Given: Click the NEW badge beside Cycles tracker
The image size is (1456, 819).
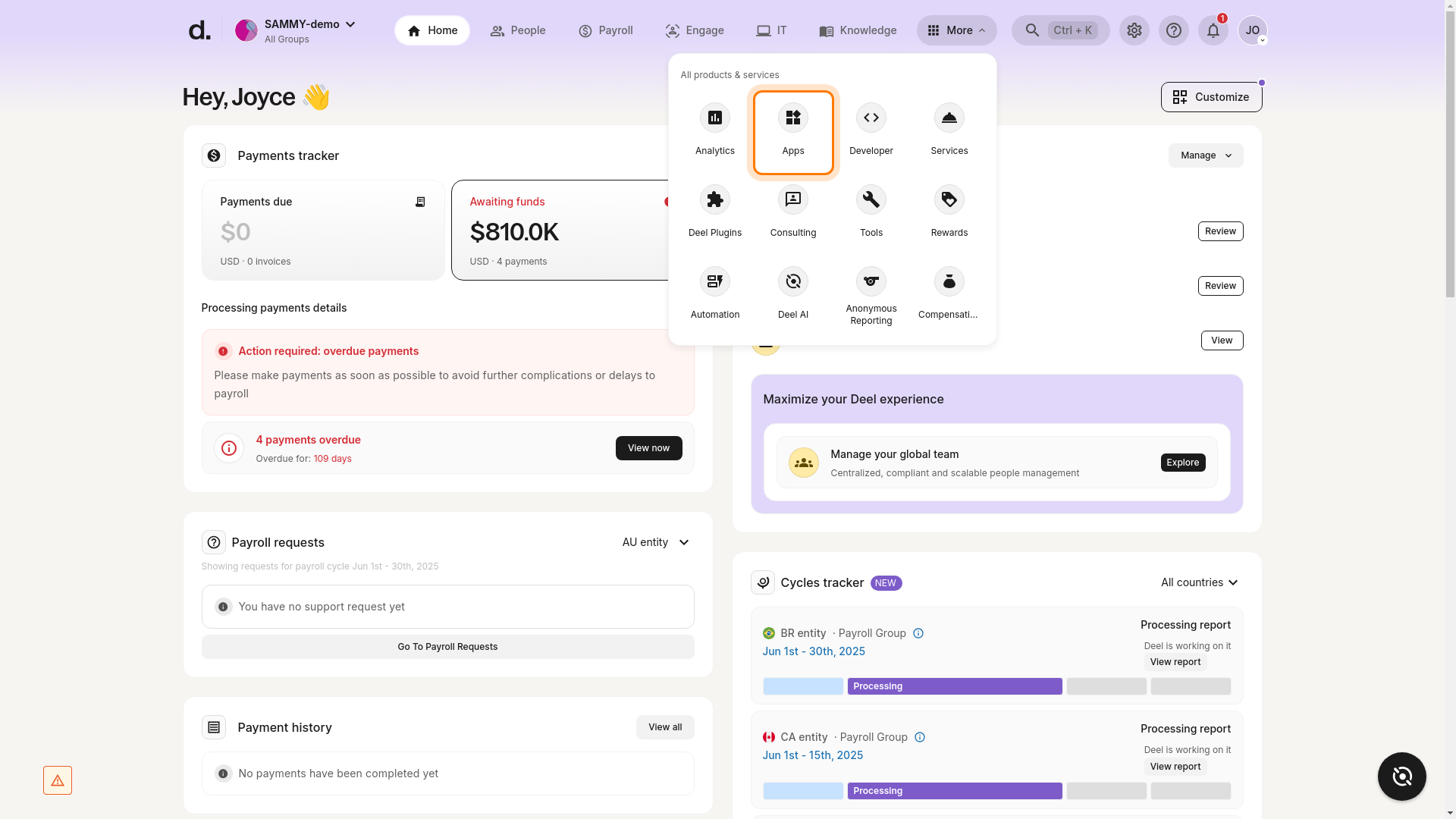Looking at the screenshot, I should point(886,583).
